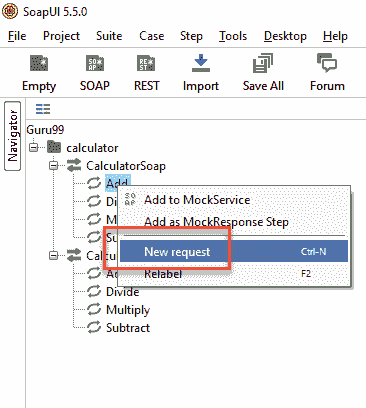Viewport: 366px width, 408px height.
Task: Click the Import project icon
Action: [201, 63]
